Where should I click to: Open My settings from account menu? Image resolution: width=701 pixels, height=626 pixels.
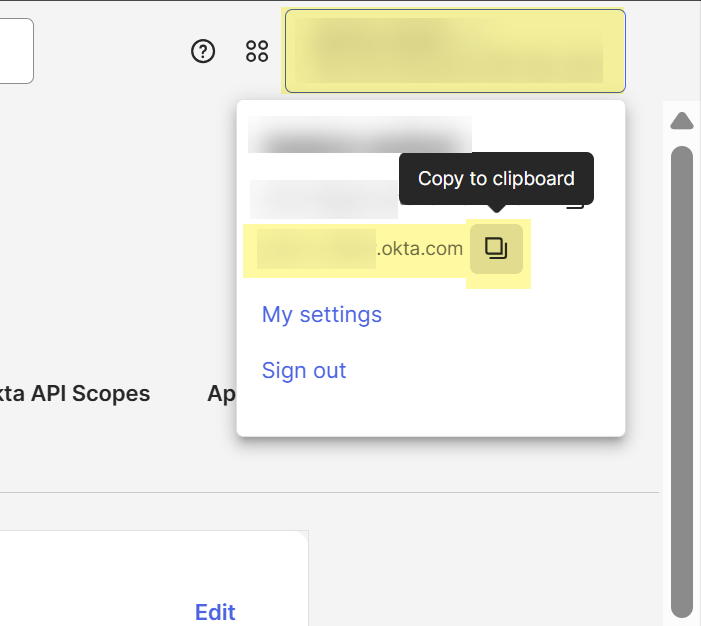pos(321,314)
